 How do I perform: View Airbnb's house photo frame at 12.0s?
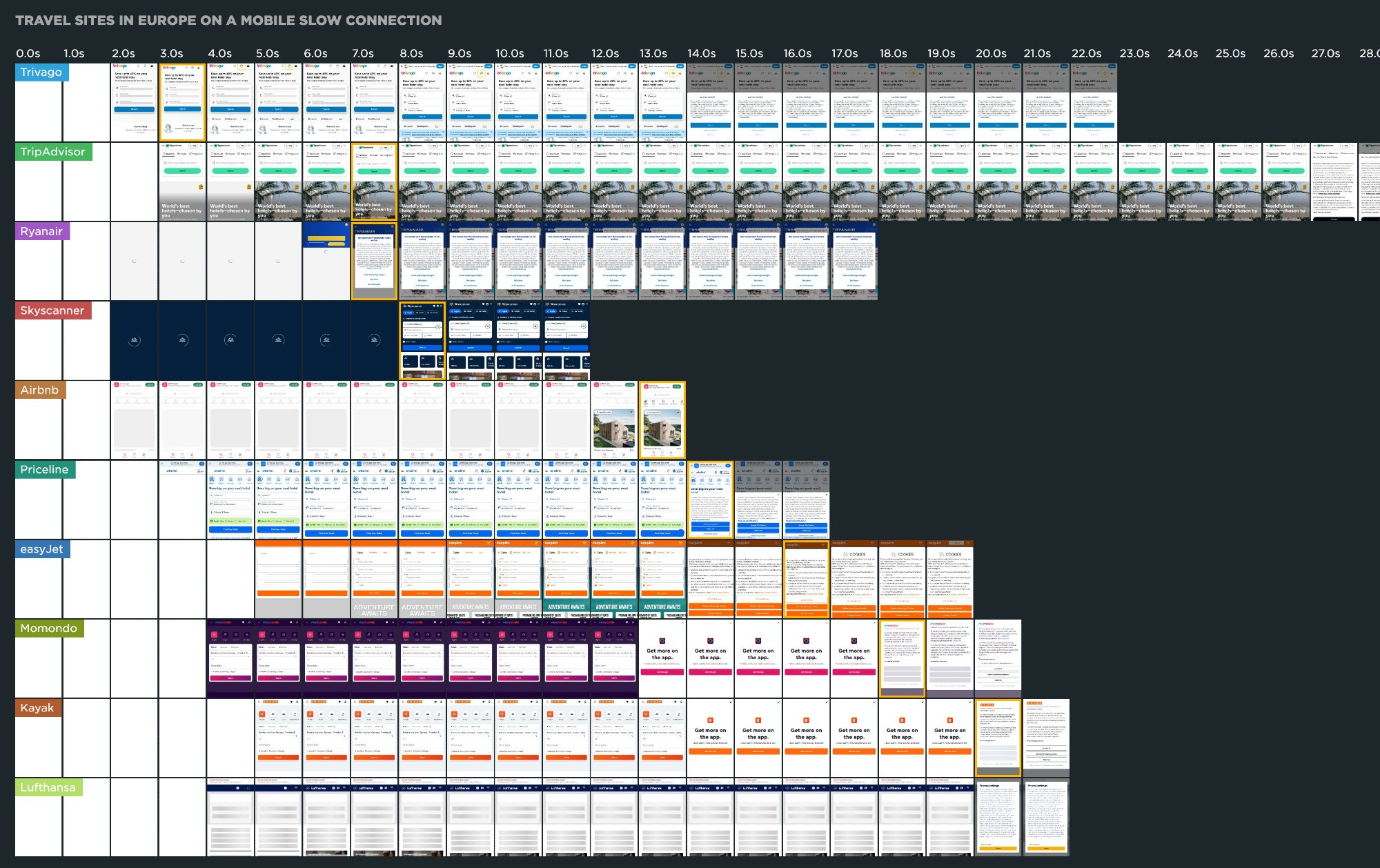[614, 420]
